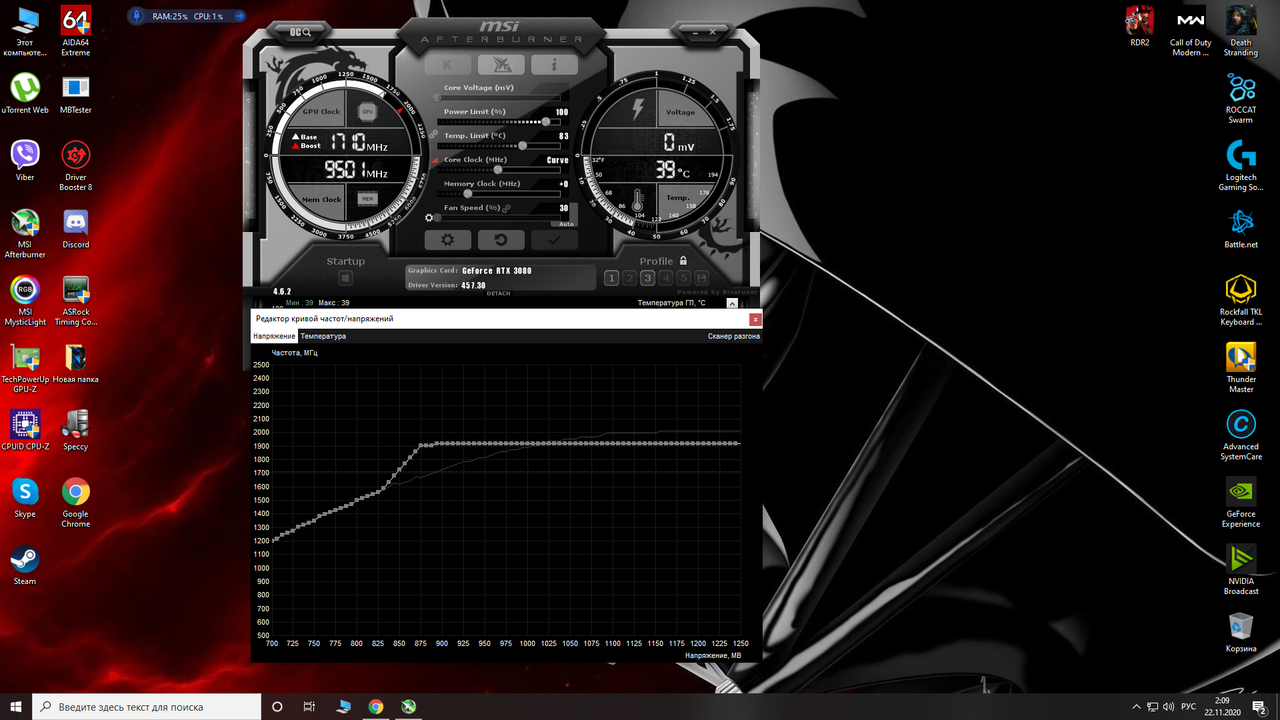Switch to Напряжение tab in curve editor
The height and width of the screenshot is (720, 1280).
[x=274, y=337]
